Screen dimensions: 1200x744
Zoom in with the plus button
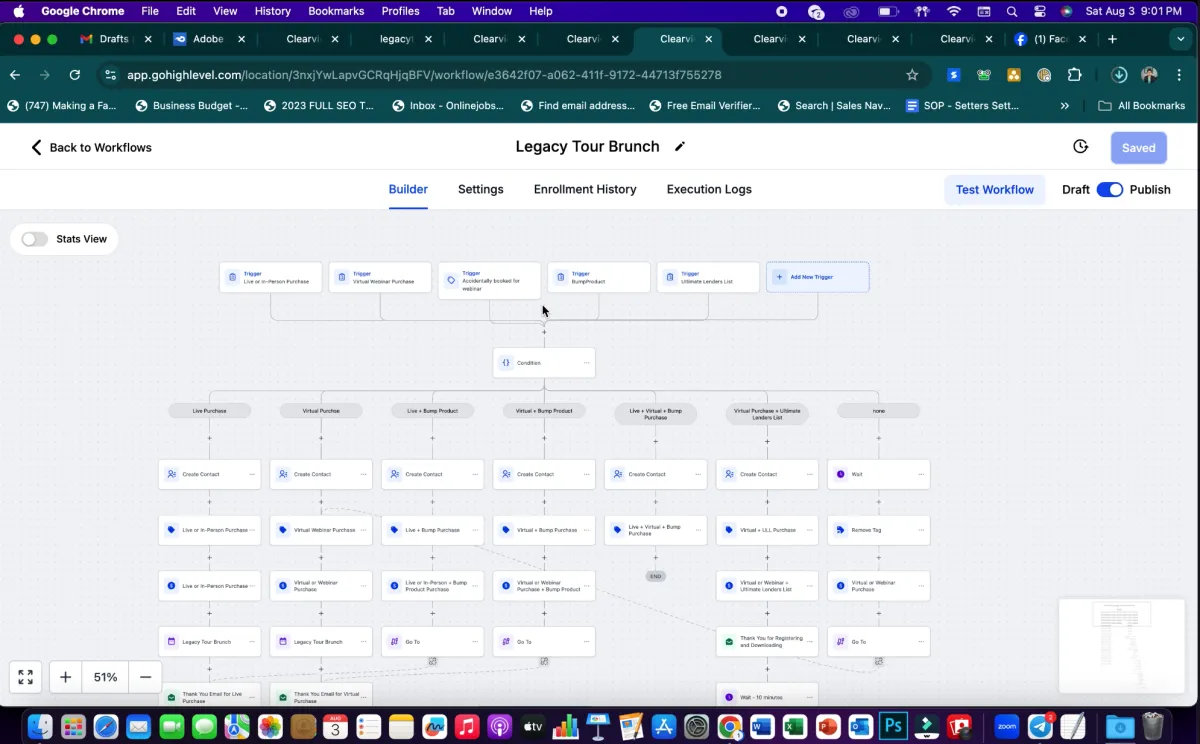[65, 677]
